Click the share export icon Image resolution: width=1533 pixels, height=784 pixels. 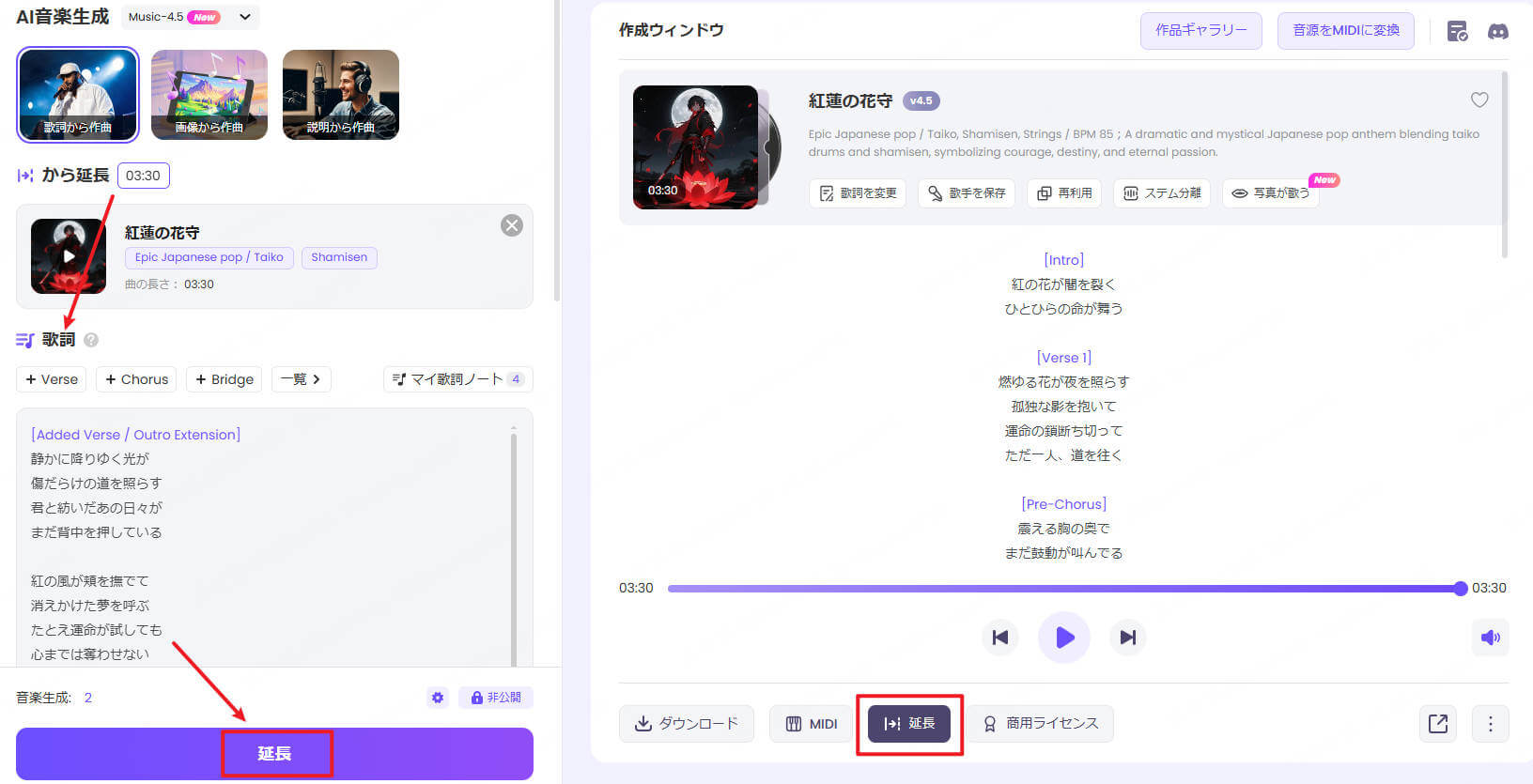tap(1438, 724)
